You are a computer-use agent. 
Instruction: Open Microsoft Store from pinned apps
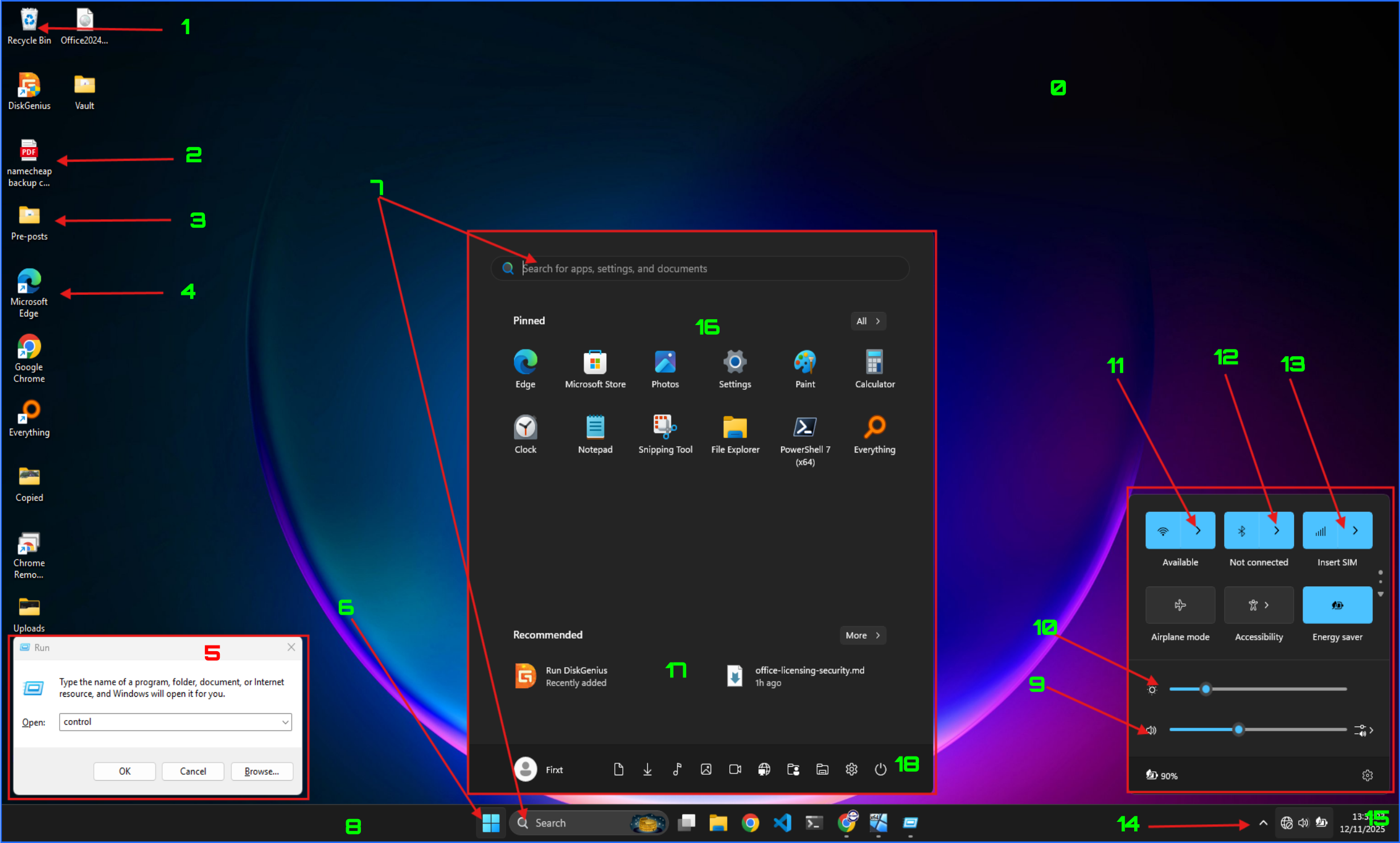tap(595, 369)
